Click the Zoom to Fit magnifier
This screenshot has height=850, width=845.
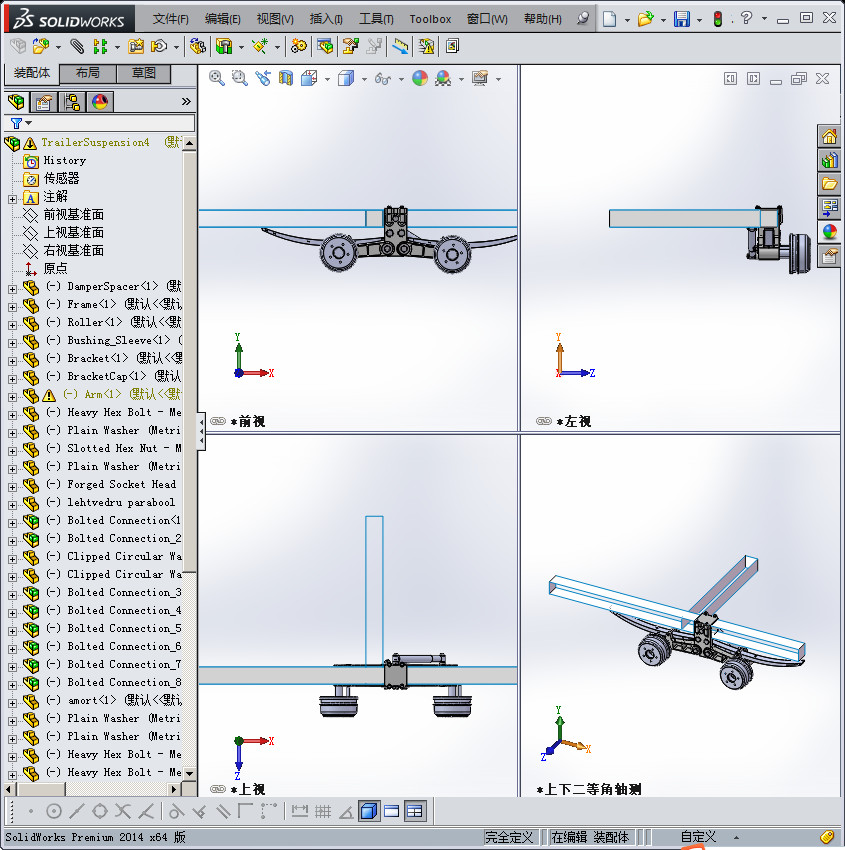[217, 79]
